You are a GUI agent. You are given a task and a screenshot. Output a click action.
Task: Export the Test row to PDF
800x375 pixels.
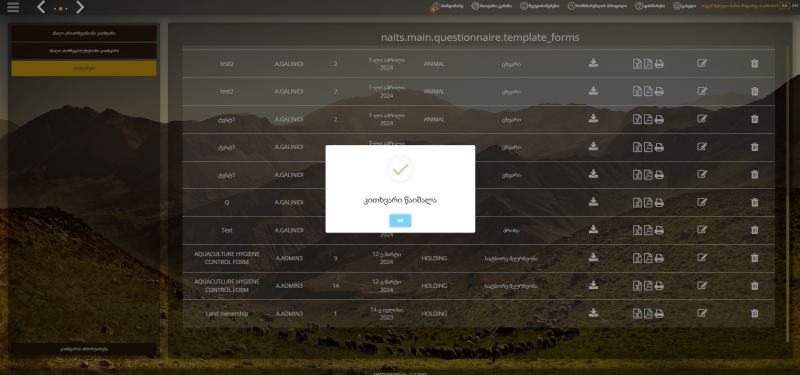[x=648, y=230]
